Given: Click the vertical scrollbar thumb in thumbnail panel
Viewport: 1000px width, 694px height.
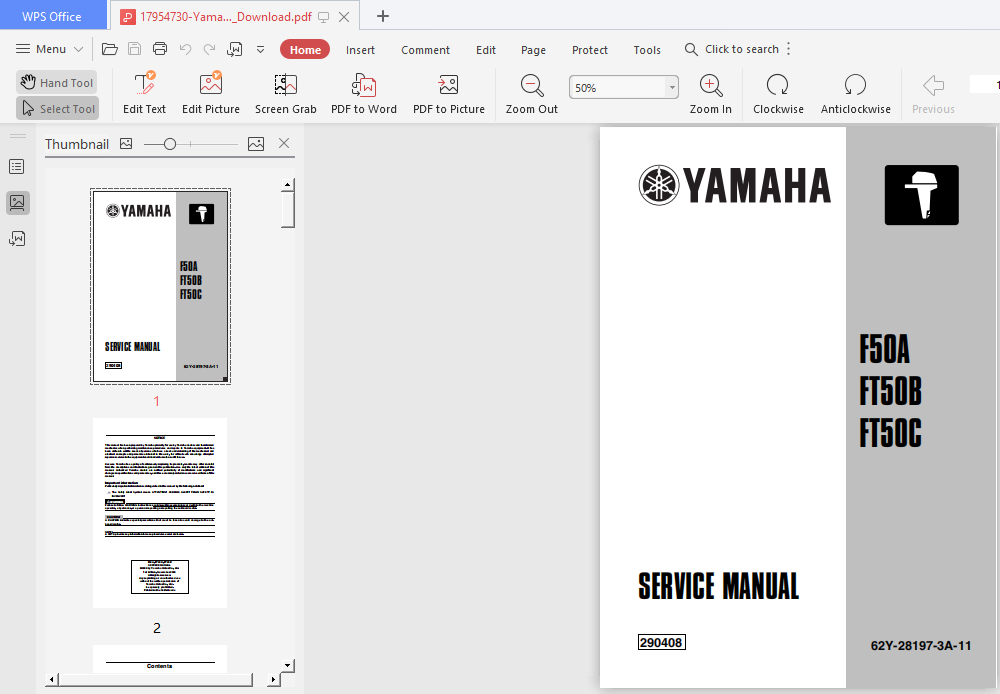Looking at the screenshot, I should (288, 209).
